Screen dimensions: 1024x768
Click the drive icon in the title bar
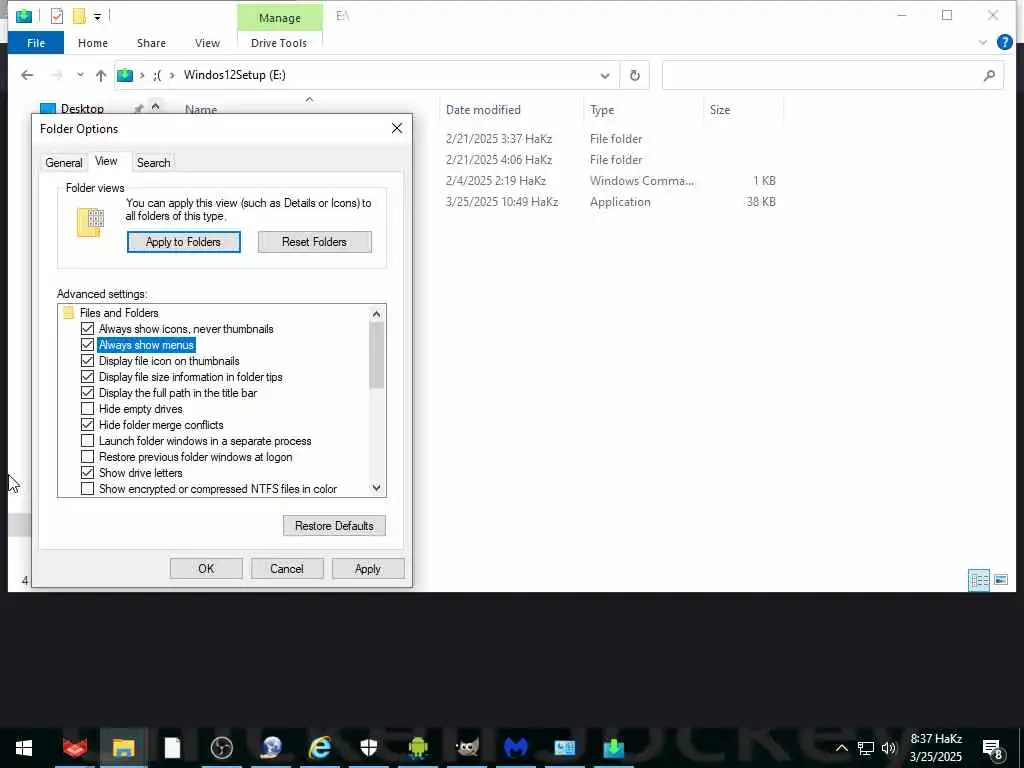(x=24, y=16)
